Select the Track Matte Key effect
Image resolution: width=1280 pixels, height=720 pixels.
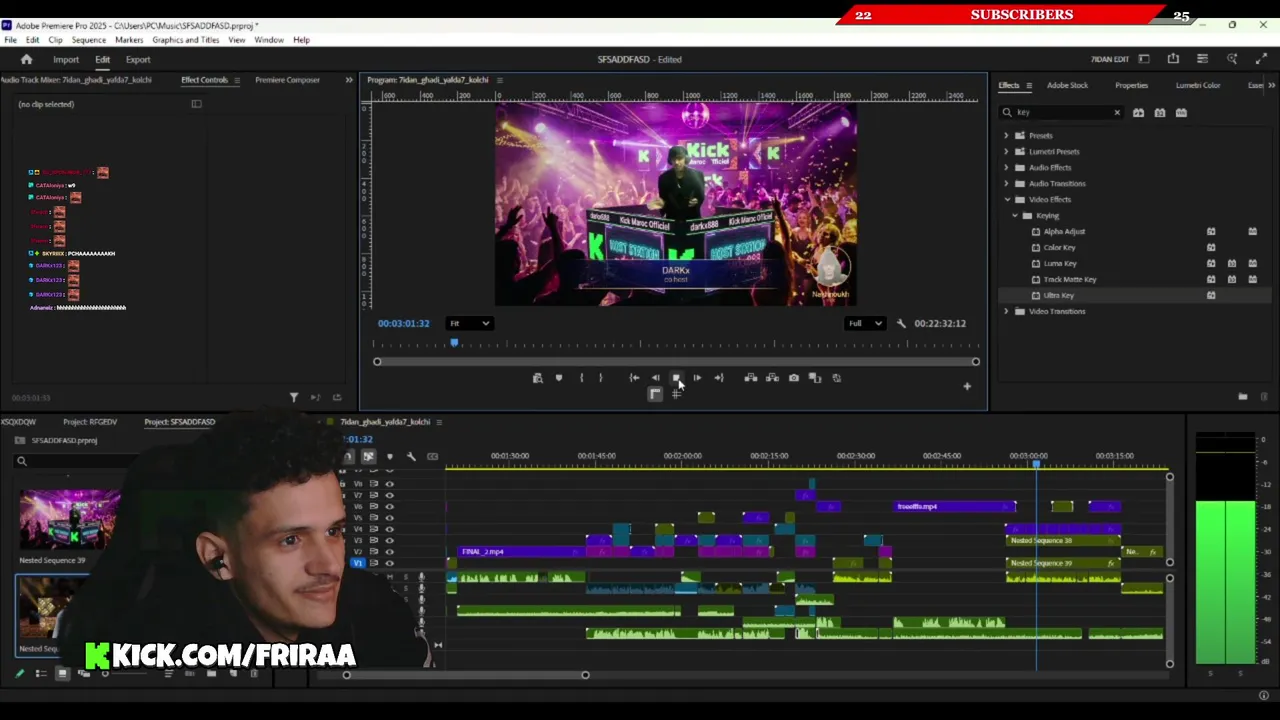coord(1070,280)
